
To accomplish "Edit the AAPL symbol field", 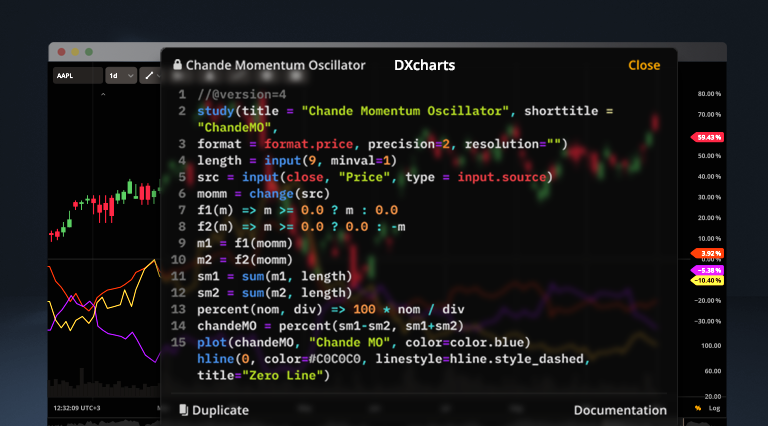I will (x=77, y=75).
